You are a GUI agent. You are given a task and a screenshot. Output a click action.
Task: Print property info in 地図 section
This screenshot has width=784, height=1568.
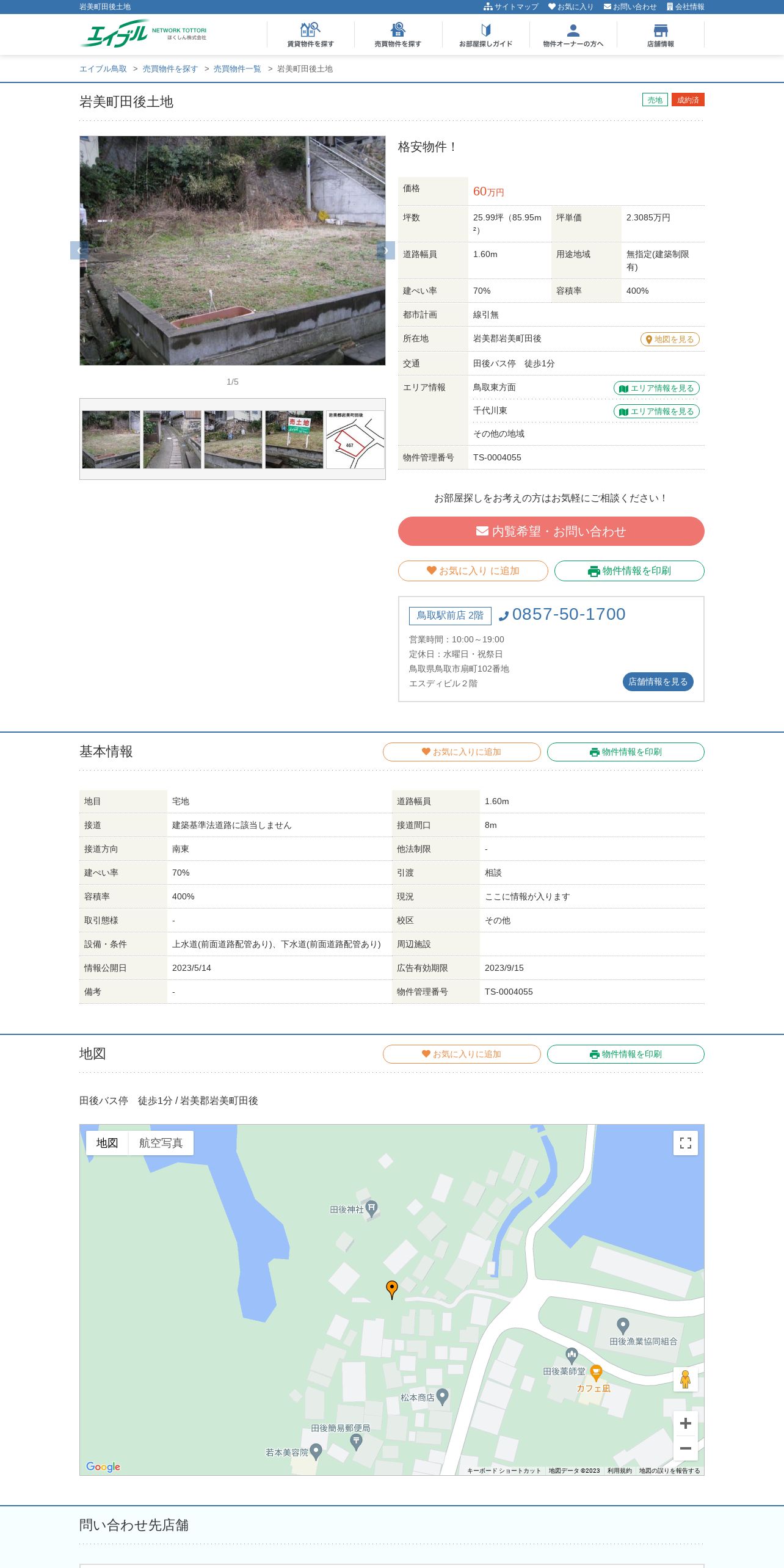pyautogui.click(x=626, y=1054)
